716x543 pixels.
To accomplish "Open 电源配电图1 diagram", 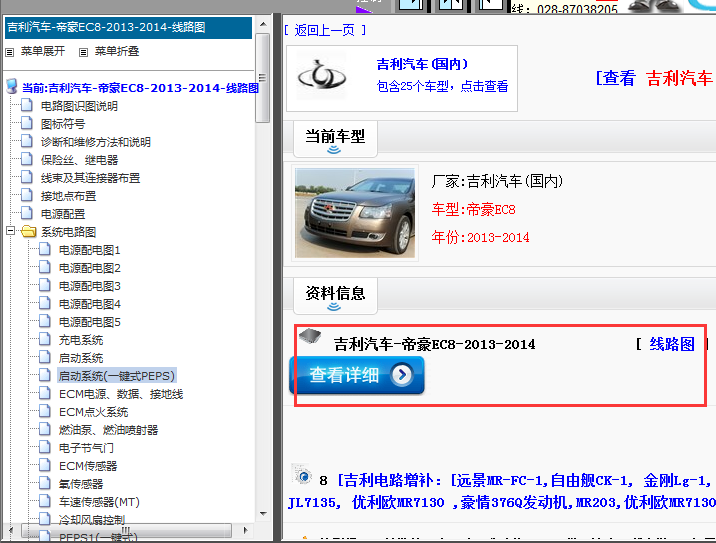I will tap(90, 250).
